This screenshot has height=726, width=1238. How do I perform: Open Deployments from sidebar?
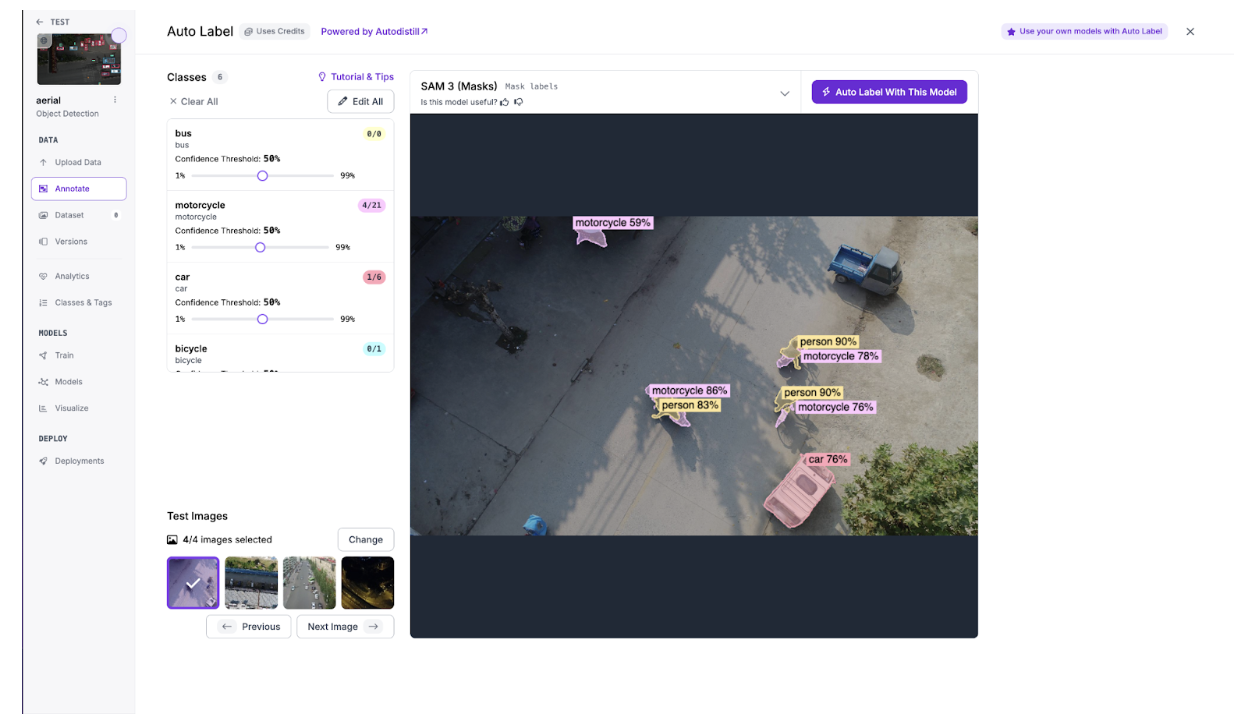coord(79,461)
